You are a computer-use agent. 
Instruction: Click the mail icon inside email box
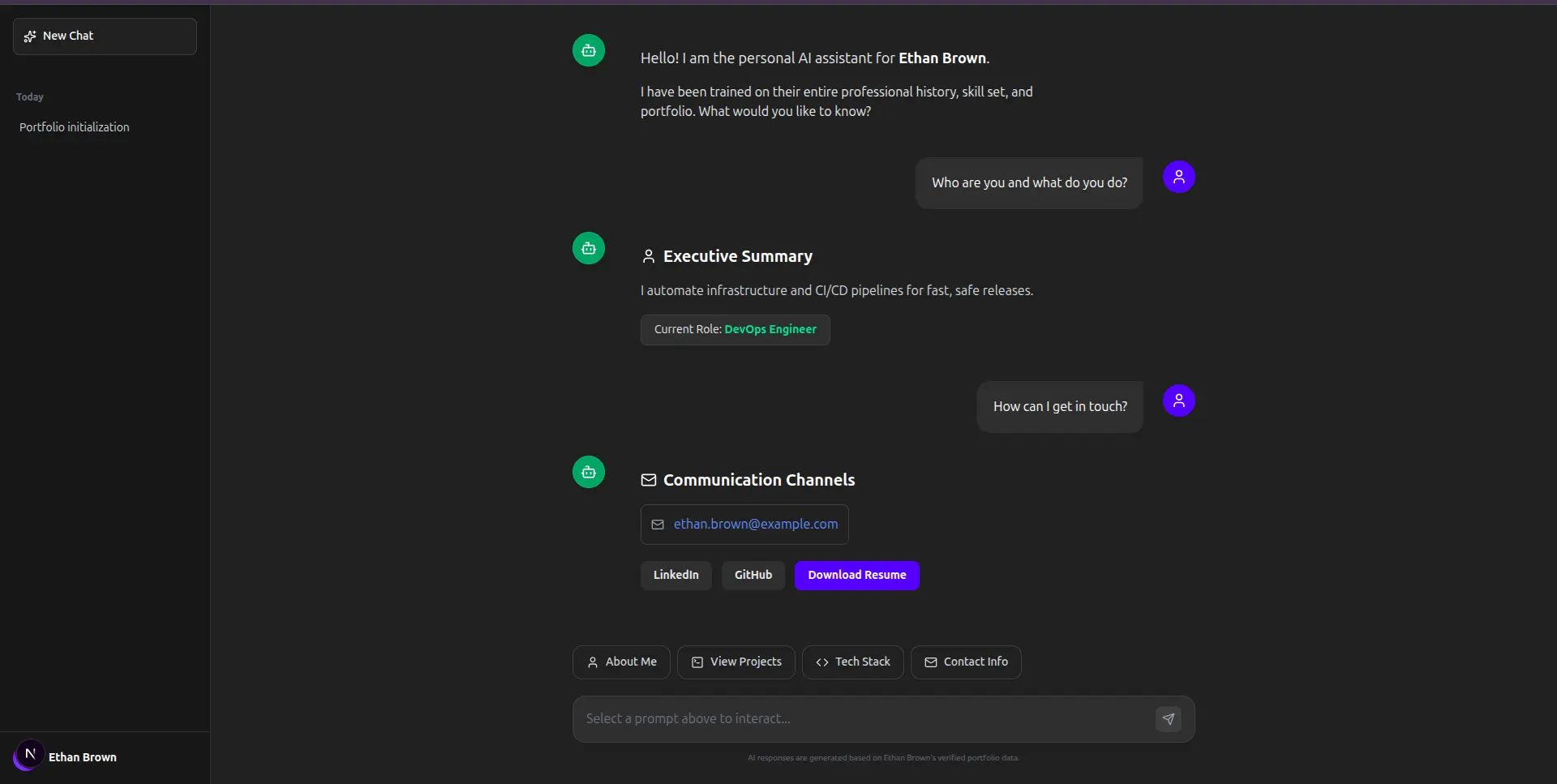click(658, 525)
